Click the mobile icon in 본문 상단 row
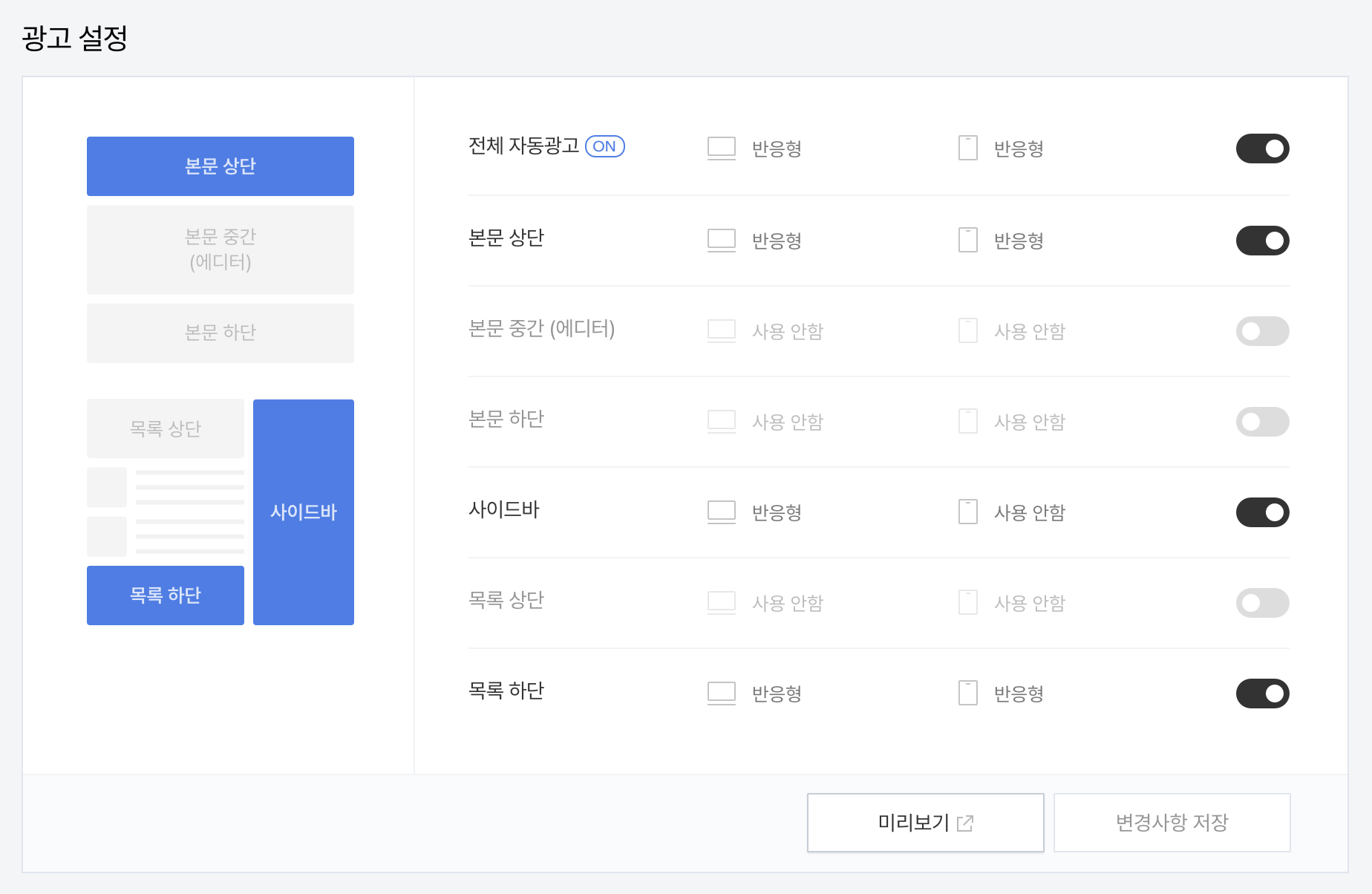 point(967,241)
